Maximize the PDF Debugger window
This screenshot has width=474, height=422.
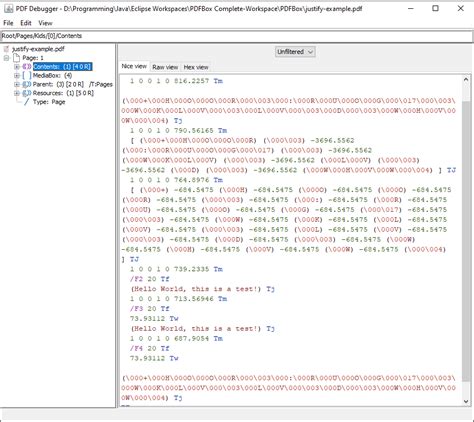point(435,8)
